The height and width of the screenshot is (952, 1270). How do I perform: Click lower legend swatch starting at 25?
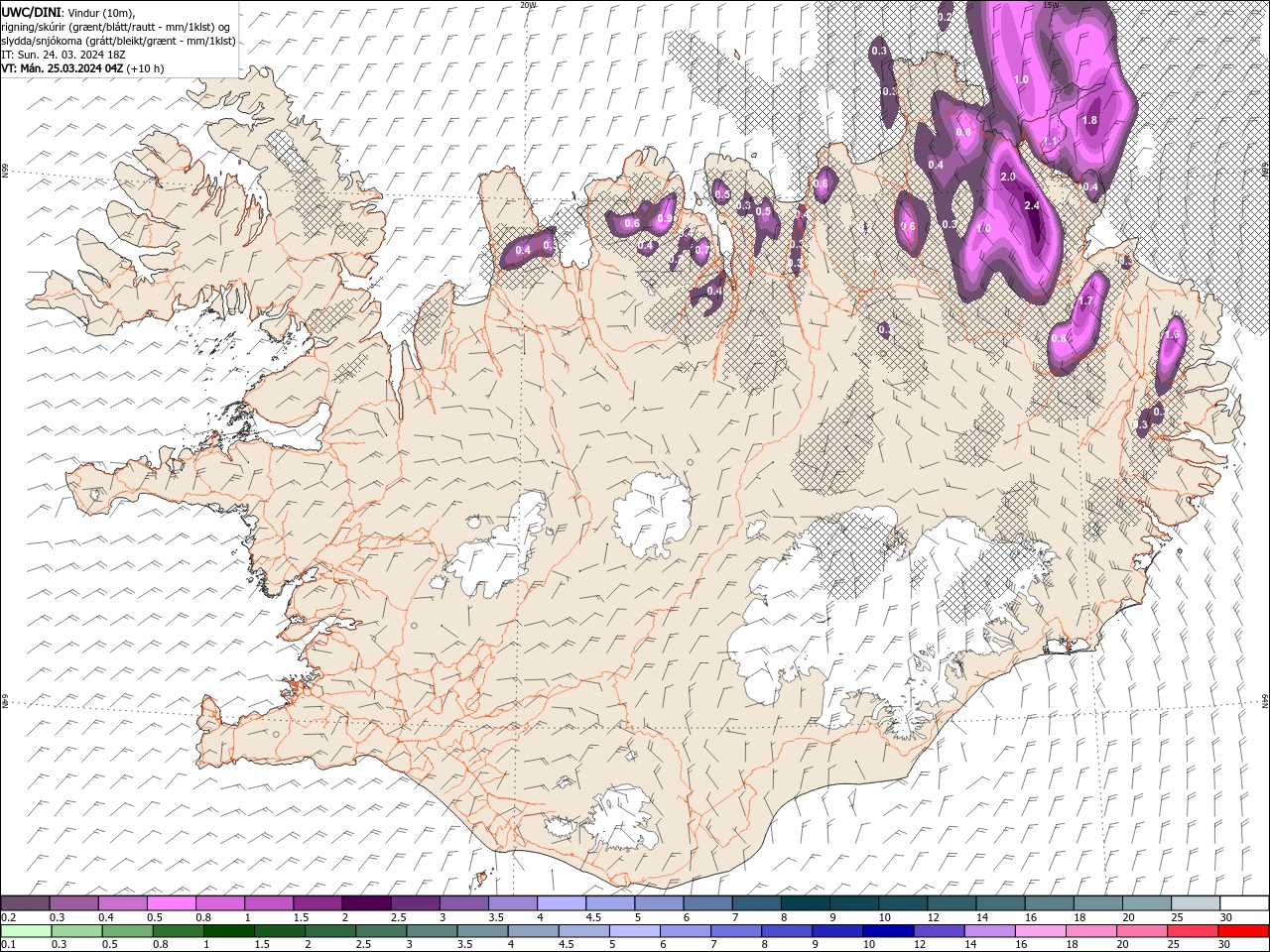tap(1192, 931)
